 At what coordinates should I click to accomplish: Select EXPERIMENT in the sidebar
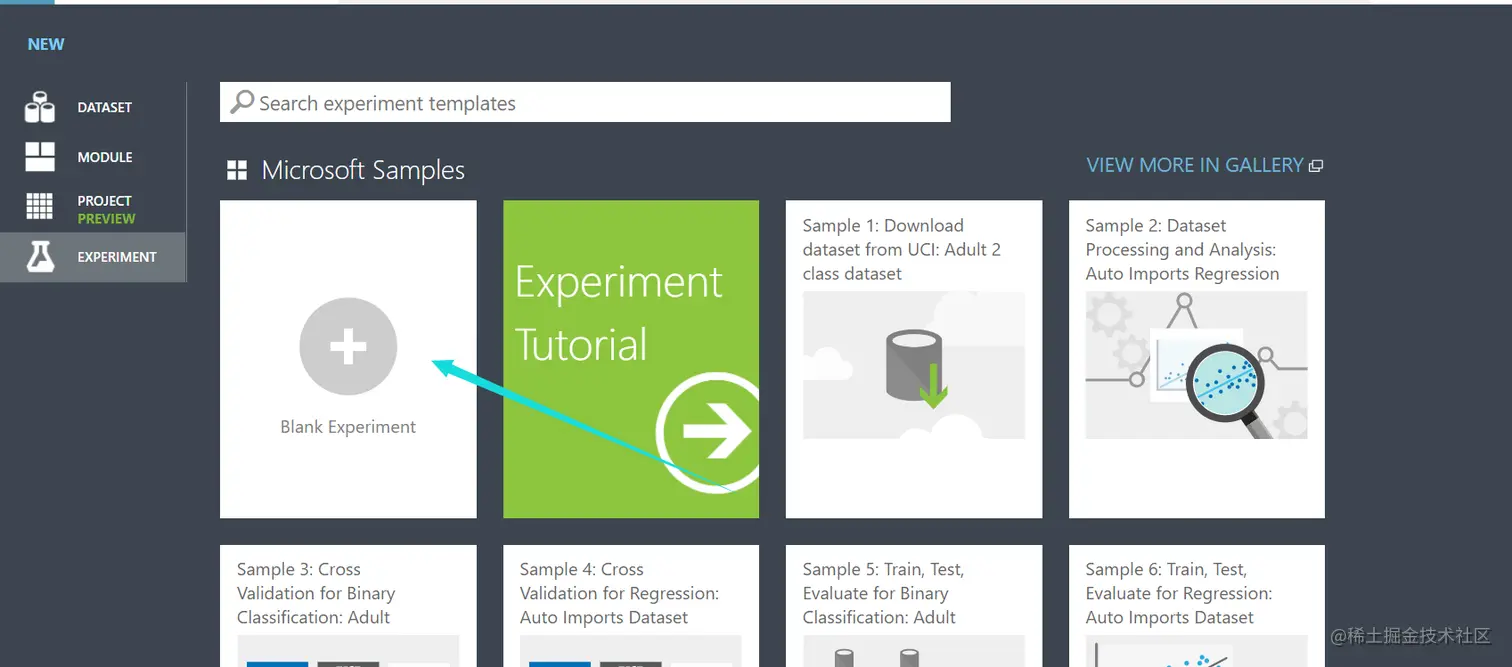coord(93,257)
